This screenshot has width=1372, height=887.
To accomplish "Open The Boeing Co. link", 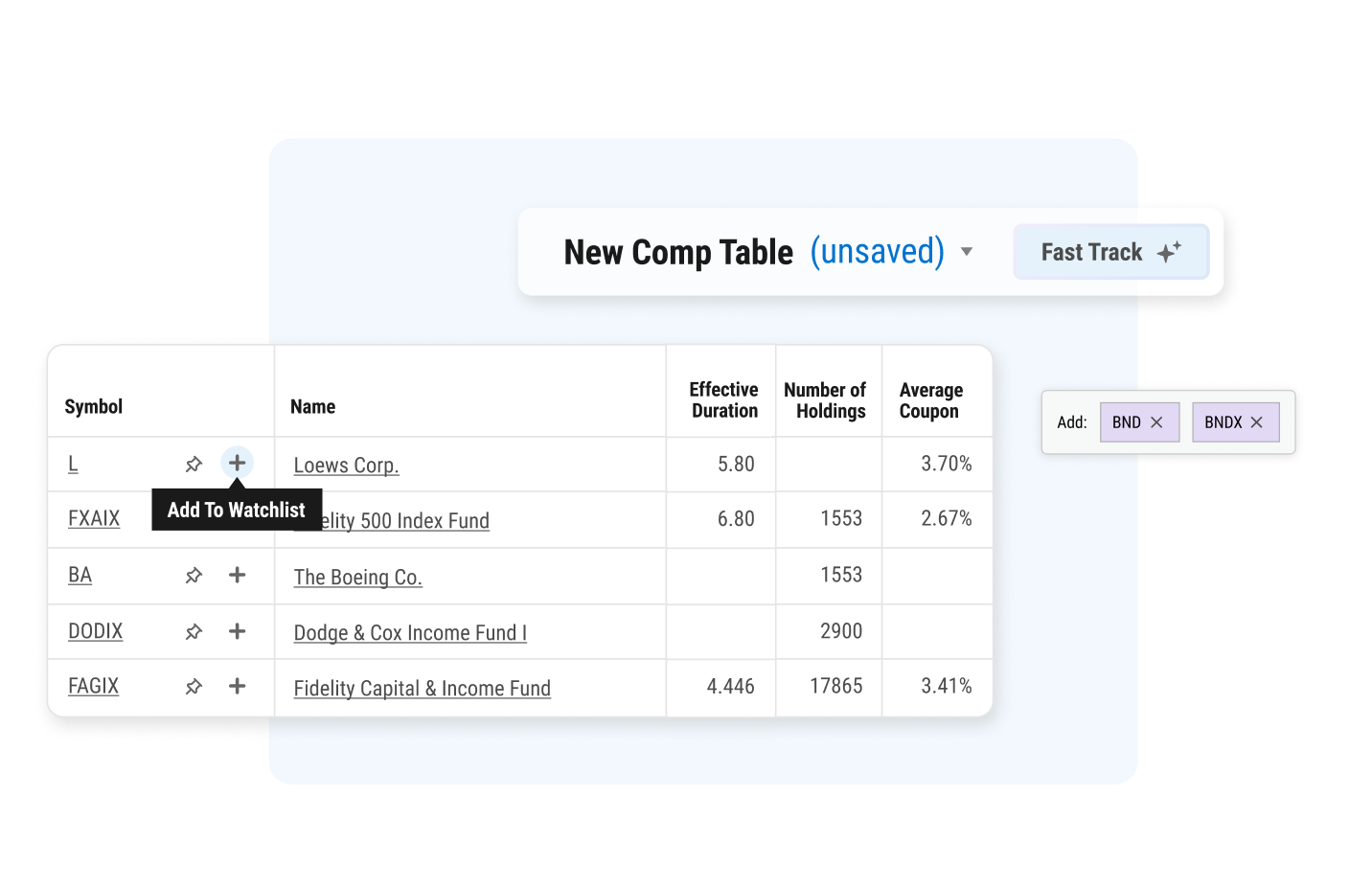I will tap(357, 578).
